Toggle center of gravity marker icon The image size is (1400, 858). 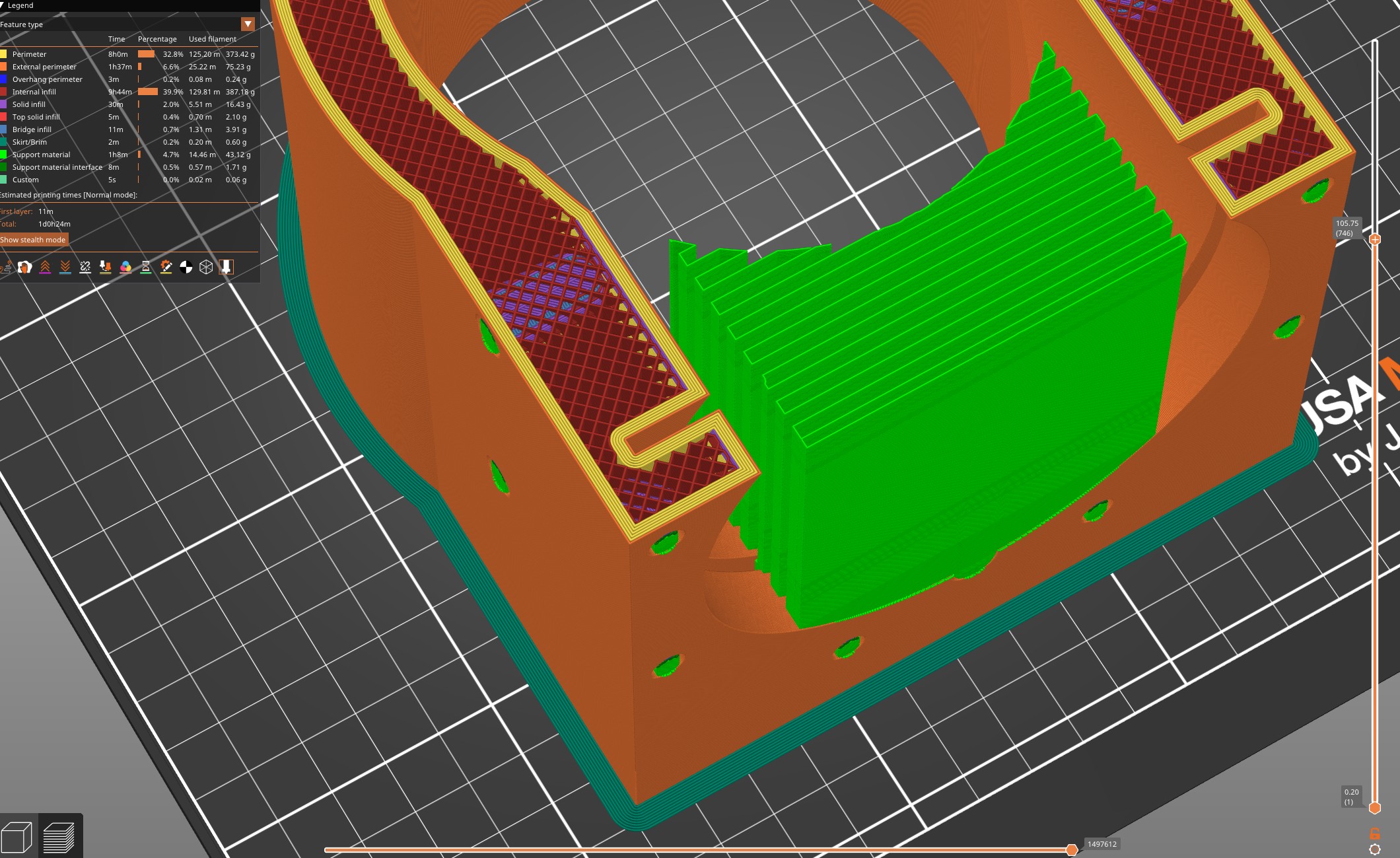point(186,267)
